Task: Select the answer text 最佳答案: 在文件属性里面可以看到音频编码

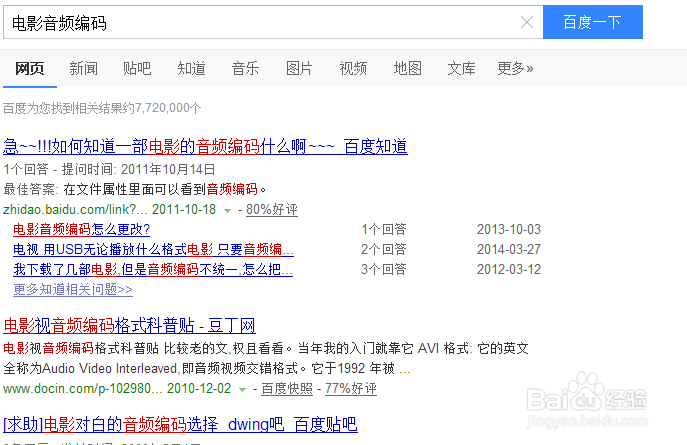Action: [135, 189]
